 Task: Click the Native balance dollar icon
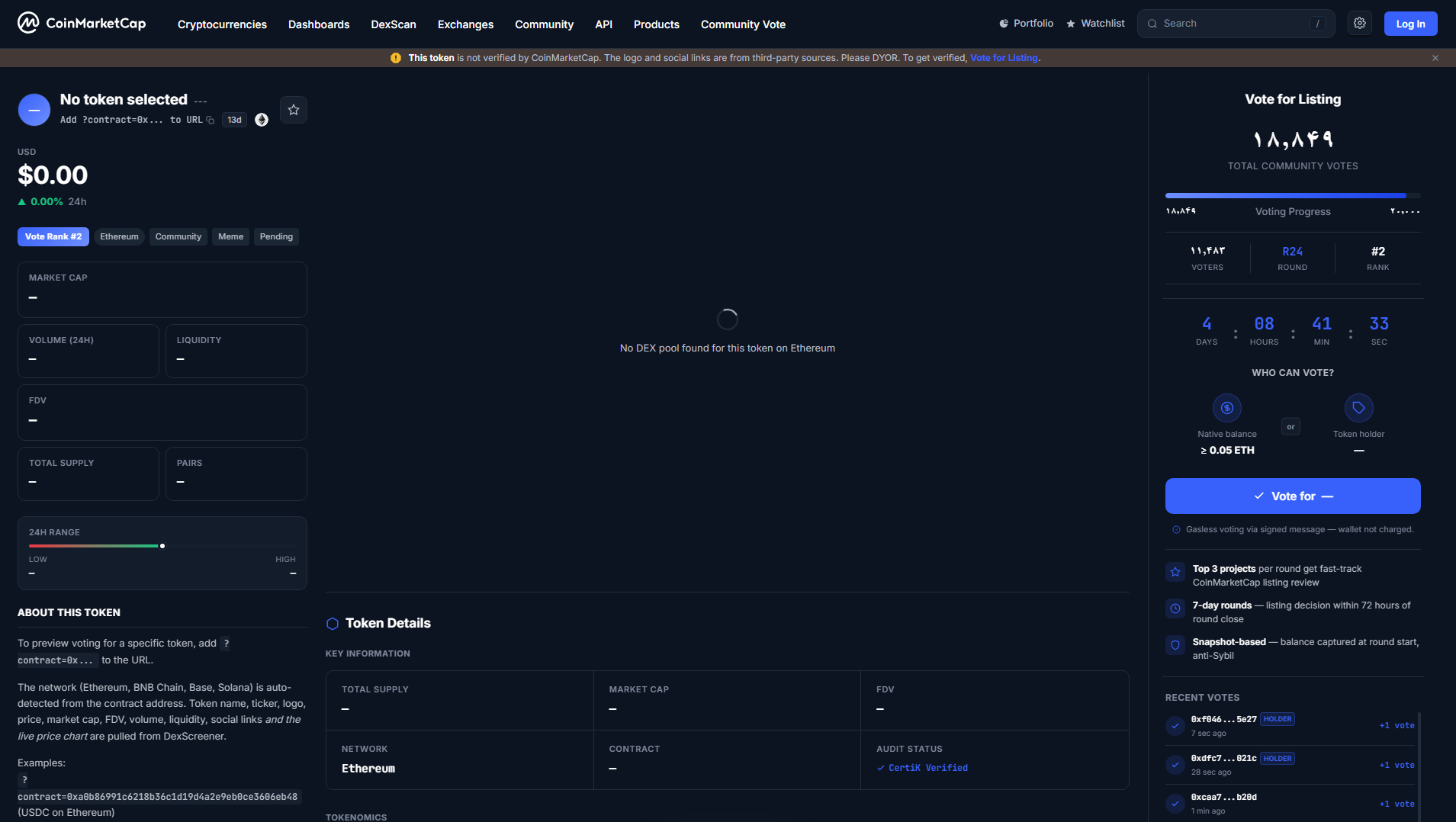coord(1227,408)
